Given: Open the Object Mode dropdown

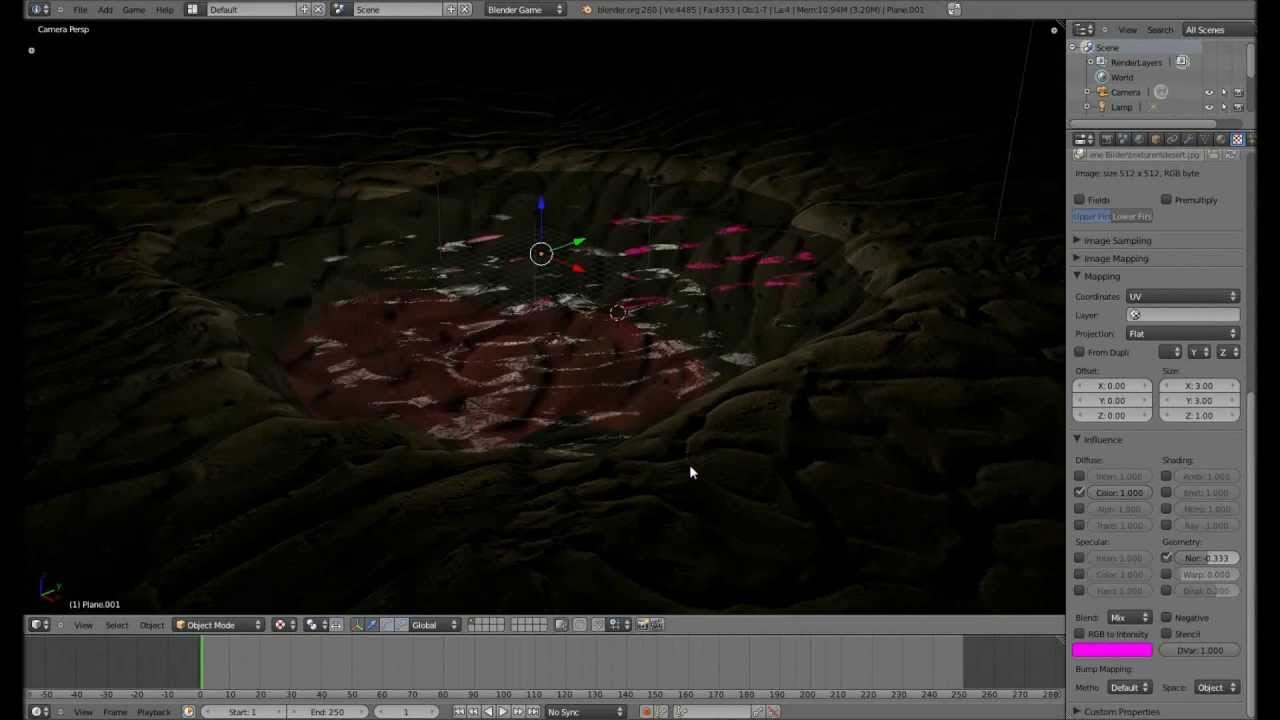Looking at the screenshot, I should (218, 625).
